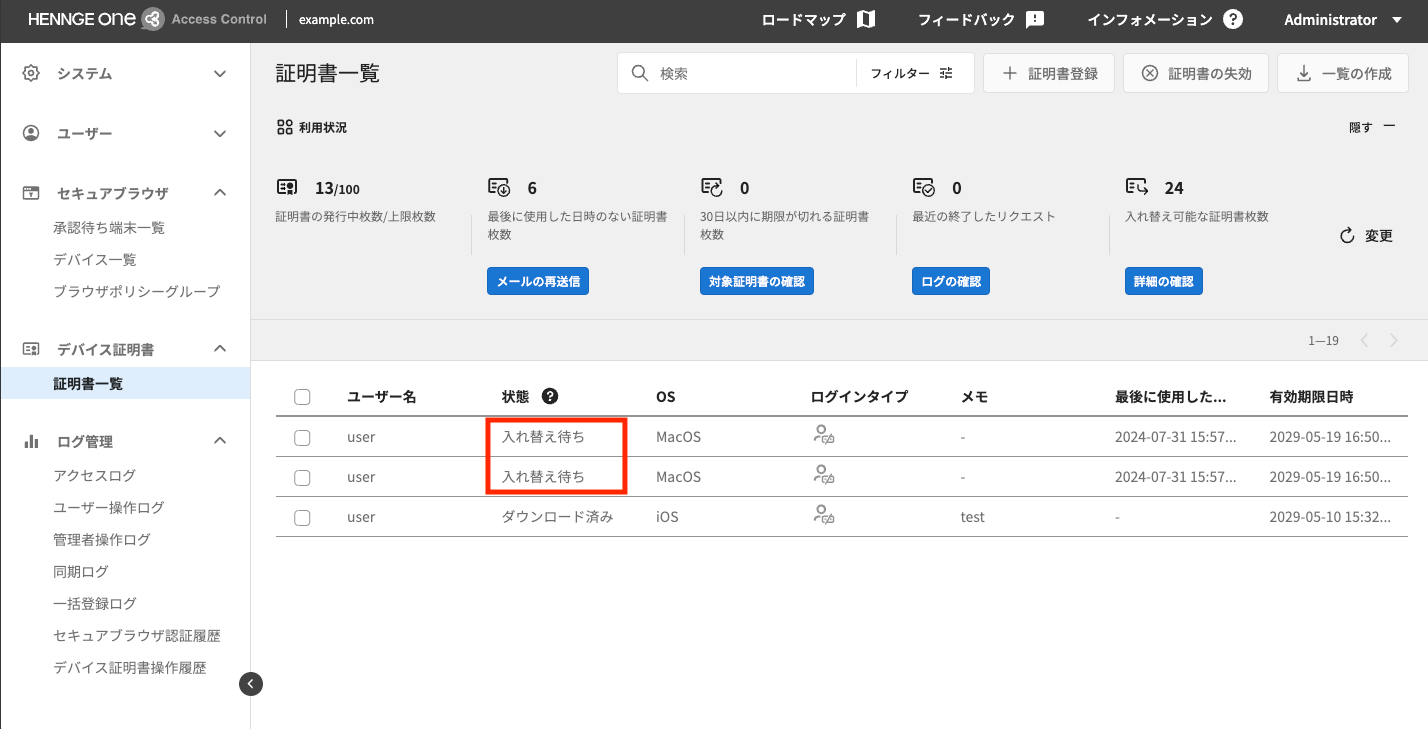1428x729 pixels.
Task: Click the ユーザー person icon in sidebar
Action: tap(31, 133)
